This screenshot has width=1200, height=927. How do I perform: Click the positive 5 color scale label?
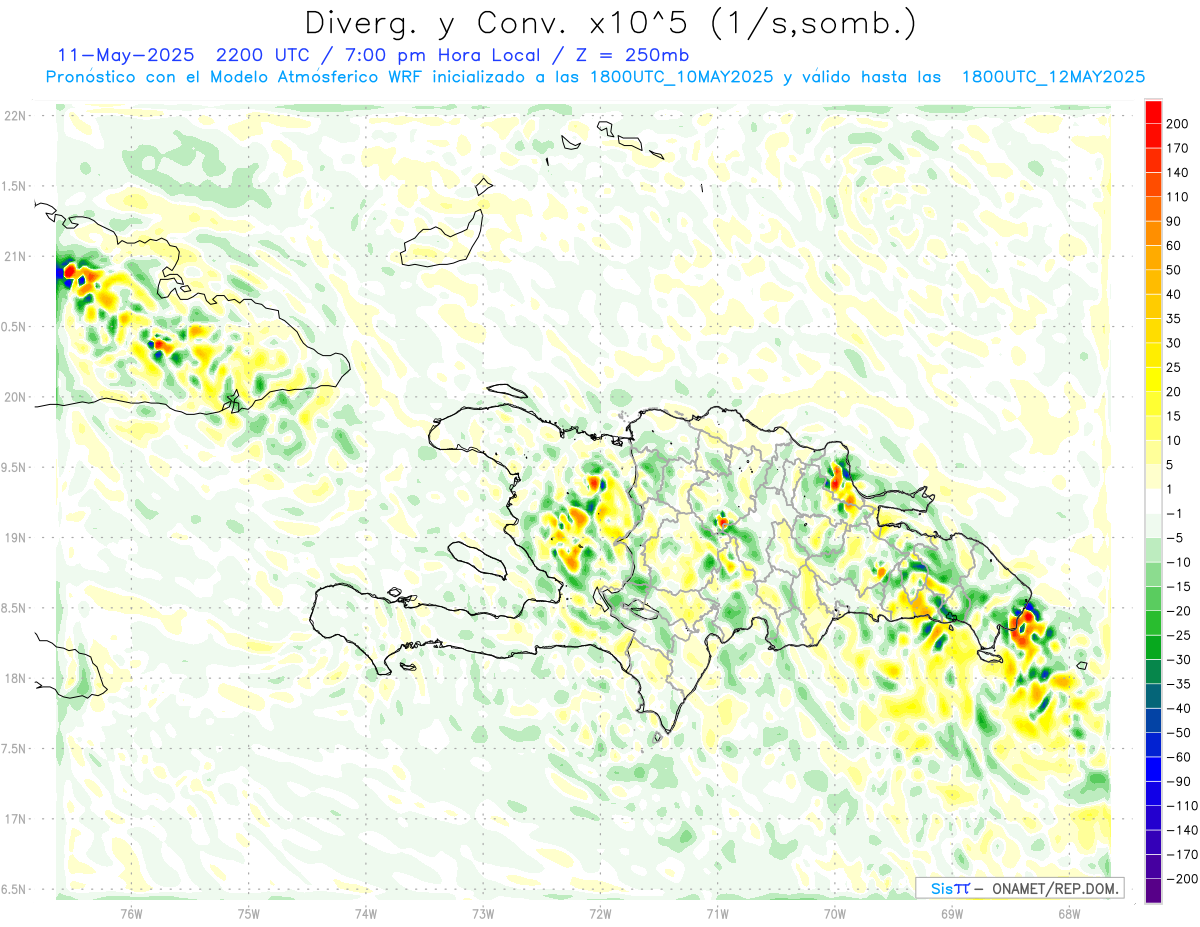click(1170, 465)
